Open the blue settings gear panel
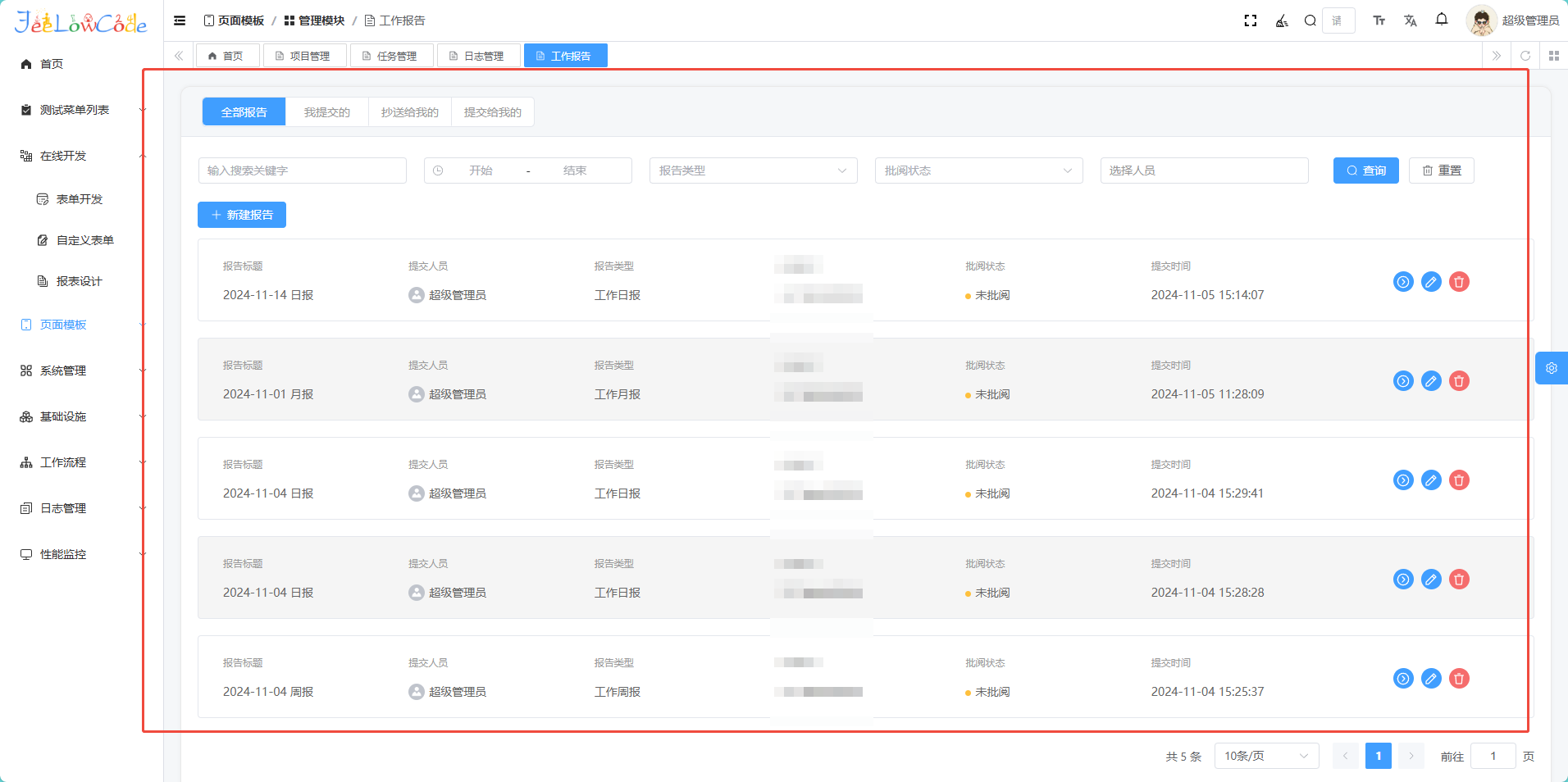1568x782 pixels. tap(1551, 368)
